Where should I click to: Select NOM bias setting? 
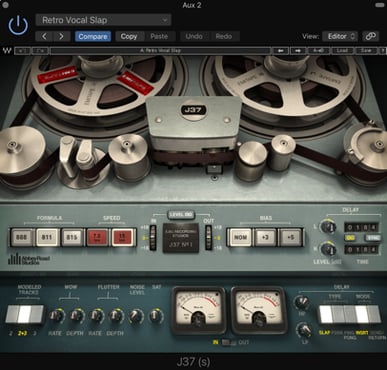(240, 237)
